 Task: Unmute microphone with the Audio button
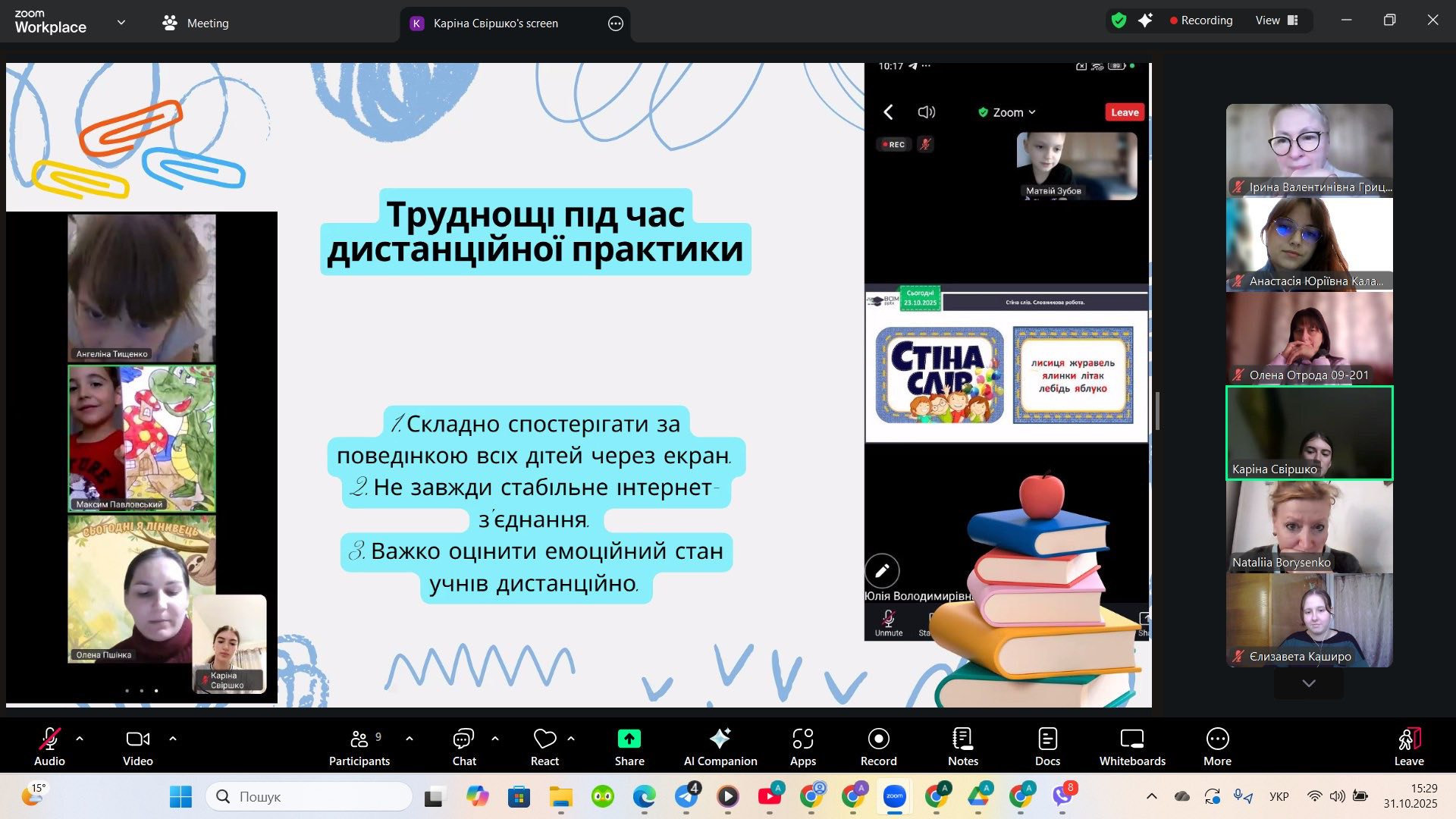[x=49, y=746]
